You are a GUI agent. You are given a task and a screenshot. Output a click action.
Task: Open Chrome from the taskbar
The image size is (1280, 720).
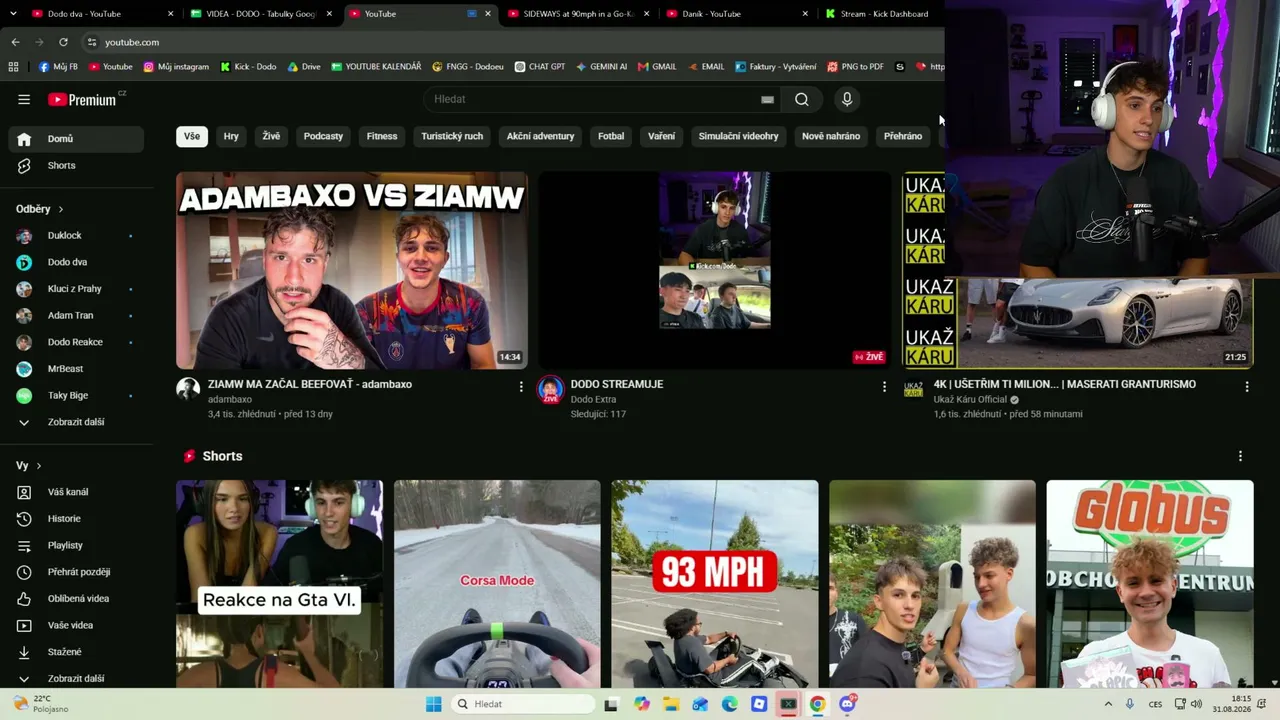coord(817,704)
